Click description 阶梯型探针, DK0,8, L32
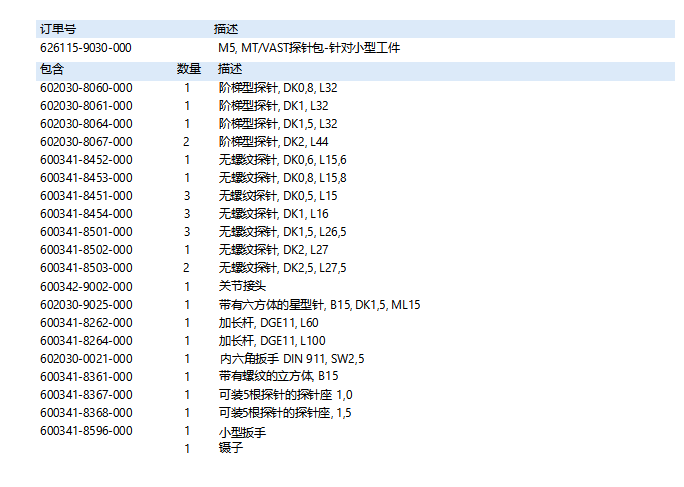The height and width of the screenshot is (487, 684). point(278,88)
